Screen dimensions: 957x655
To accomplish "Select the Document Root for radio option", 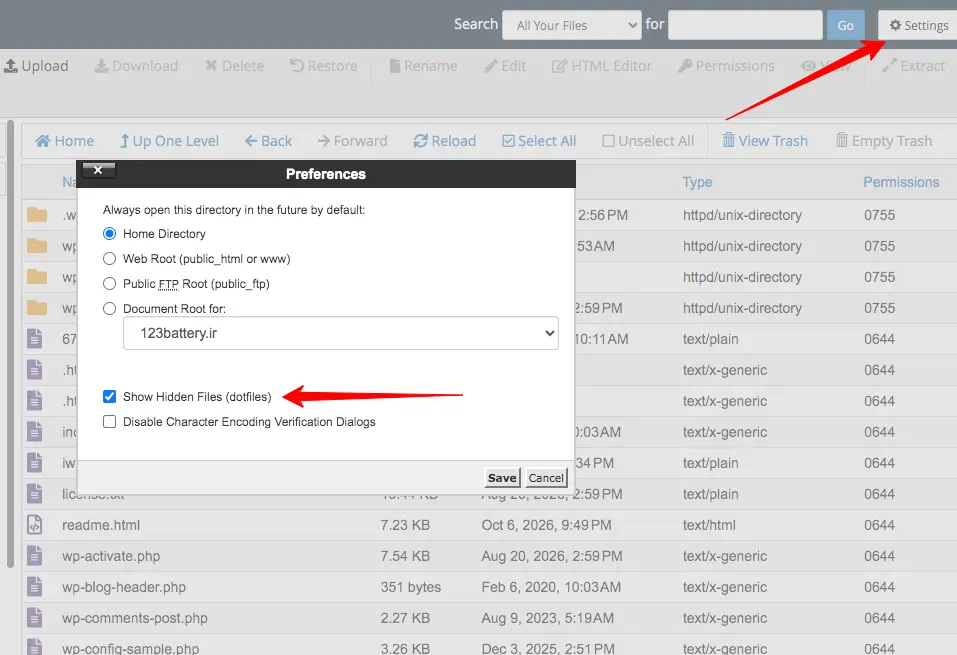I will point(109,309).
